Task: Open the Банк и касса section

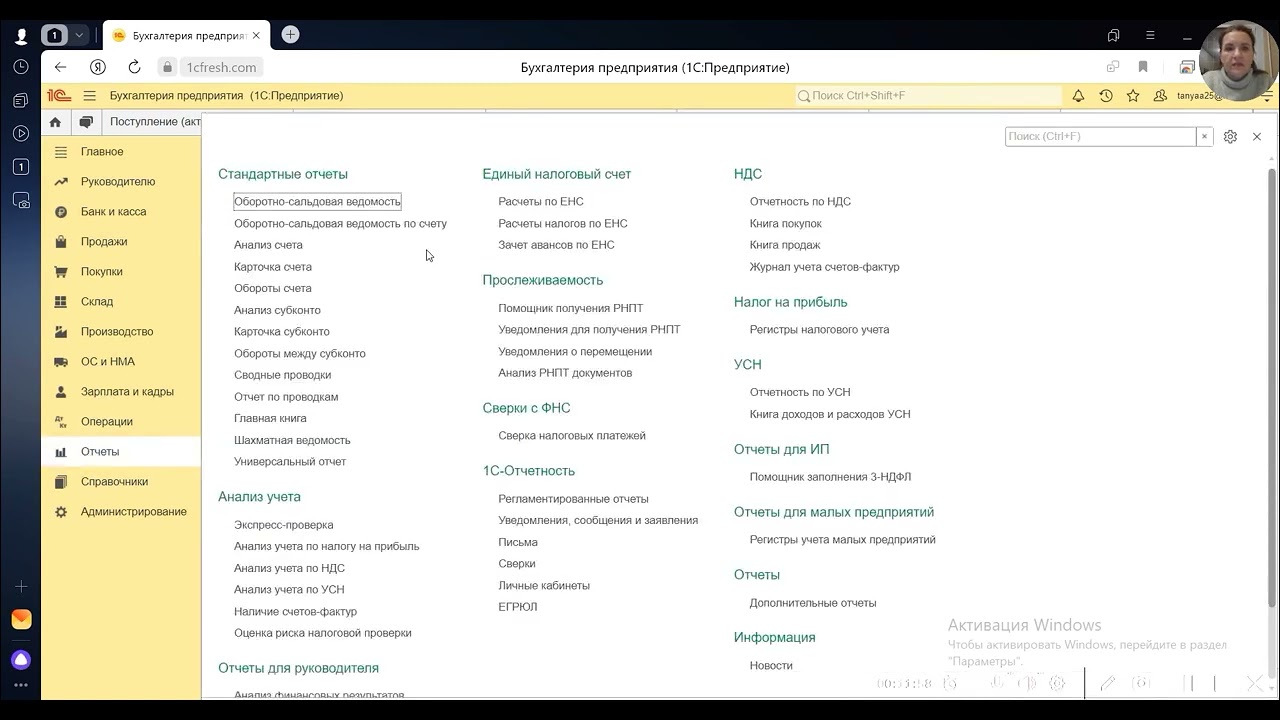Action: click(121, 212)
